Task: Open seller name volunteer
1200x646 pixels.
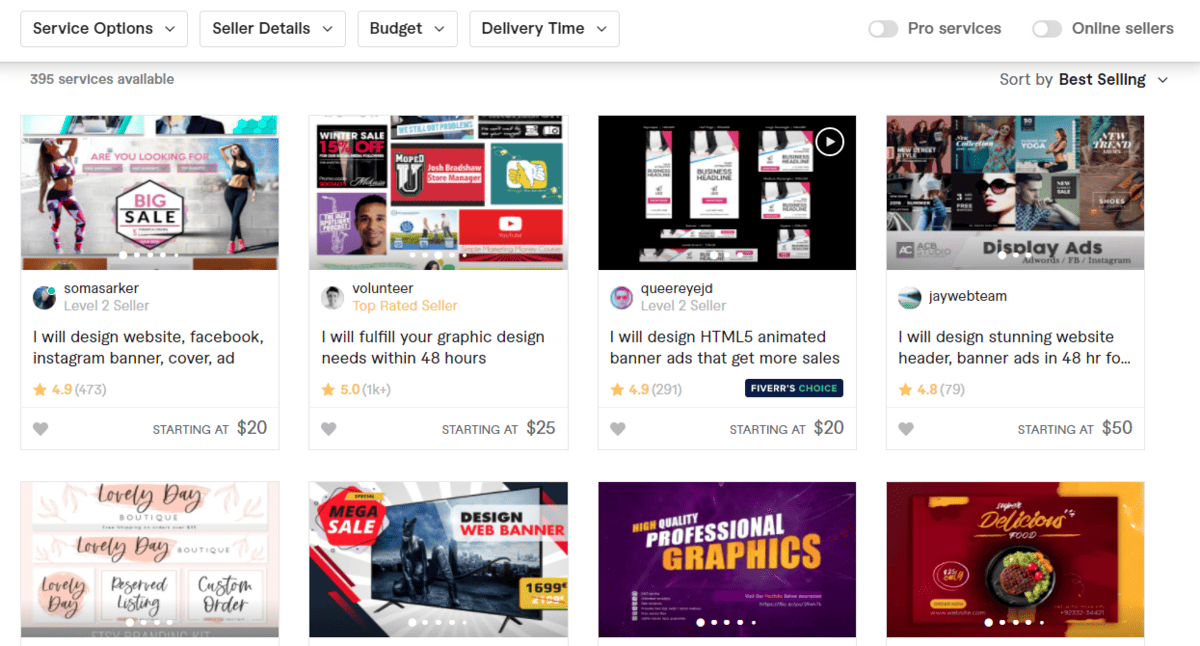Action: (383, 288)
